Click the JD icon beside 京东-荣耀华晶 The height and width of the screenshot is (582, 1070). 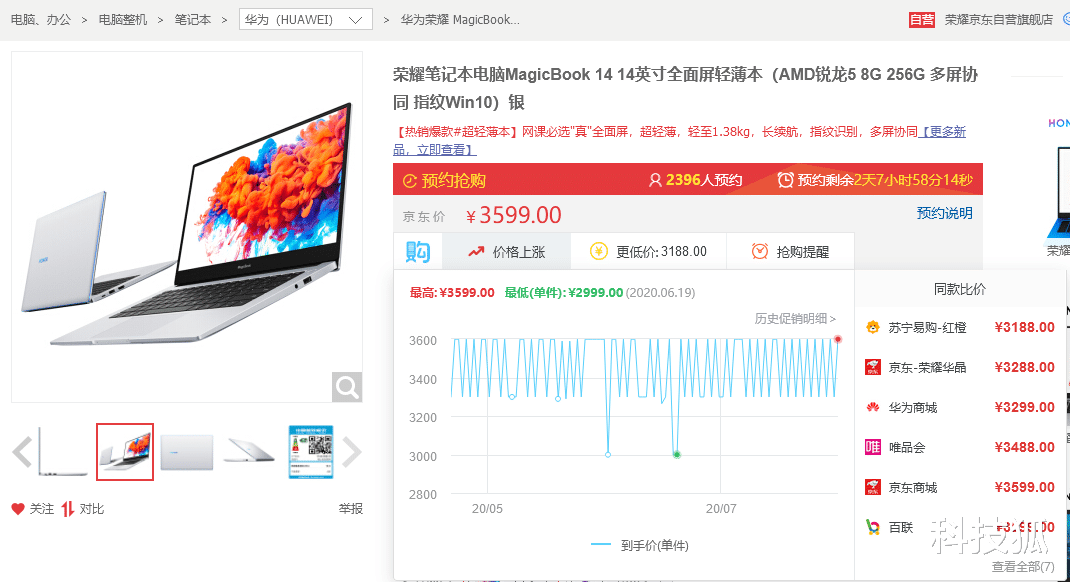[873, 367]
